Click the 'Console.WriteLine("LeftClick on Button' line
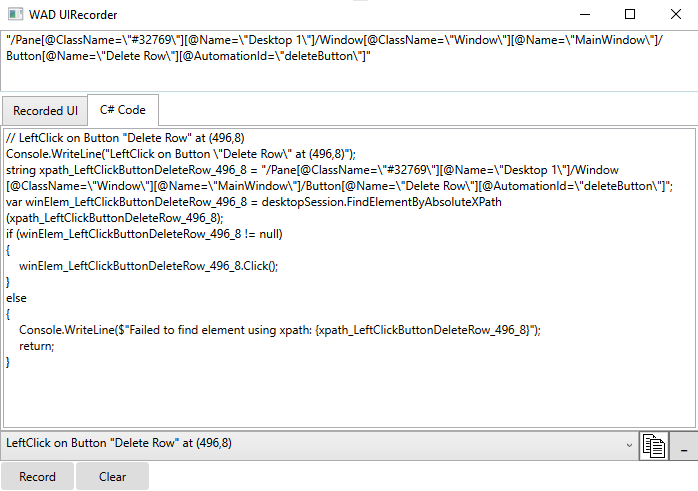 [181, 154]
